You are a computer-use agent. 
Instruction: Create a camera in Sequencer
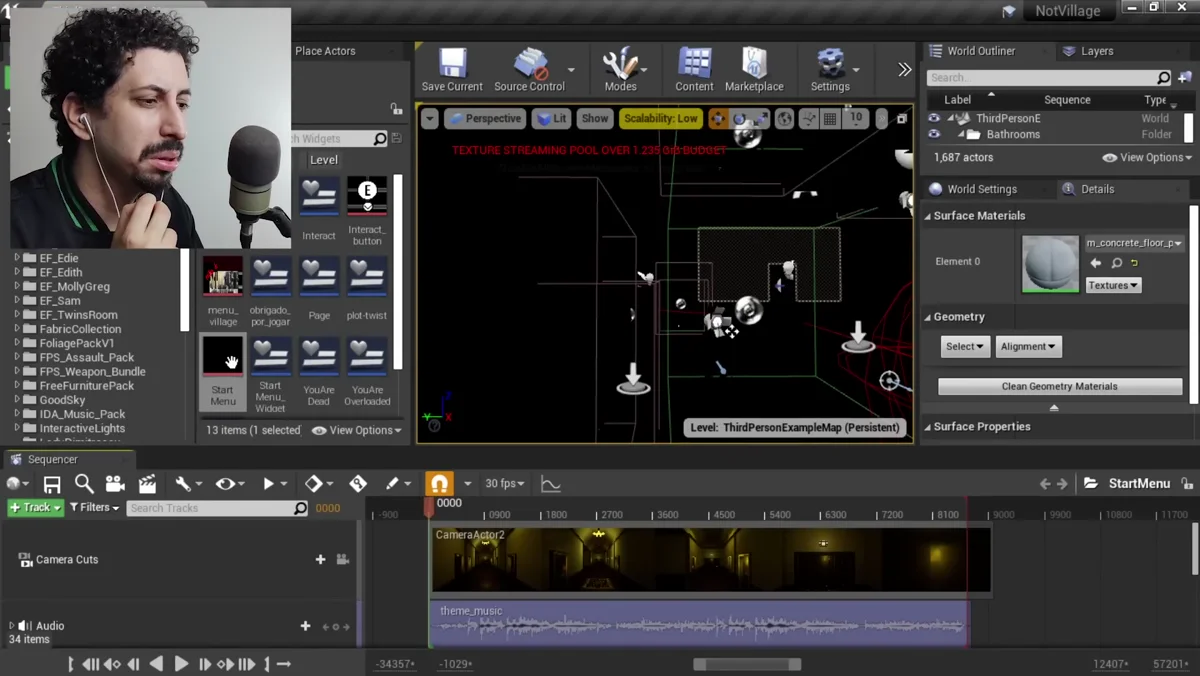(x=115, y=484)
